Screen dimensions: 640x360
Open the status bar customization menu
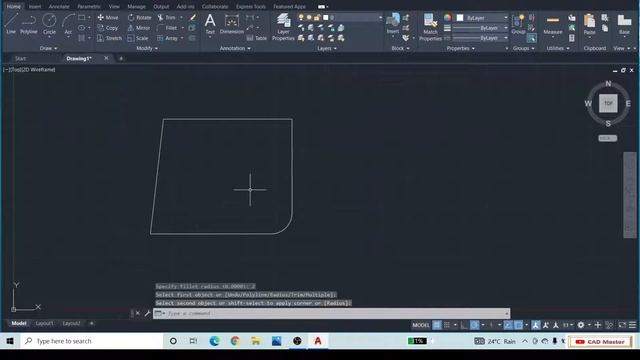(632, 325)
